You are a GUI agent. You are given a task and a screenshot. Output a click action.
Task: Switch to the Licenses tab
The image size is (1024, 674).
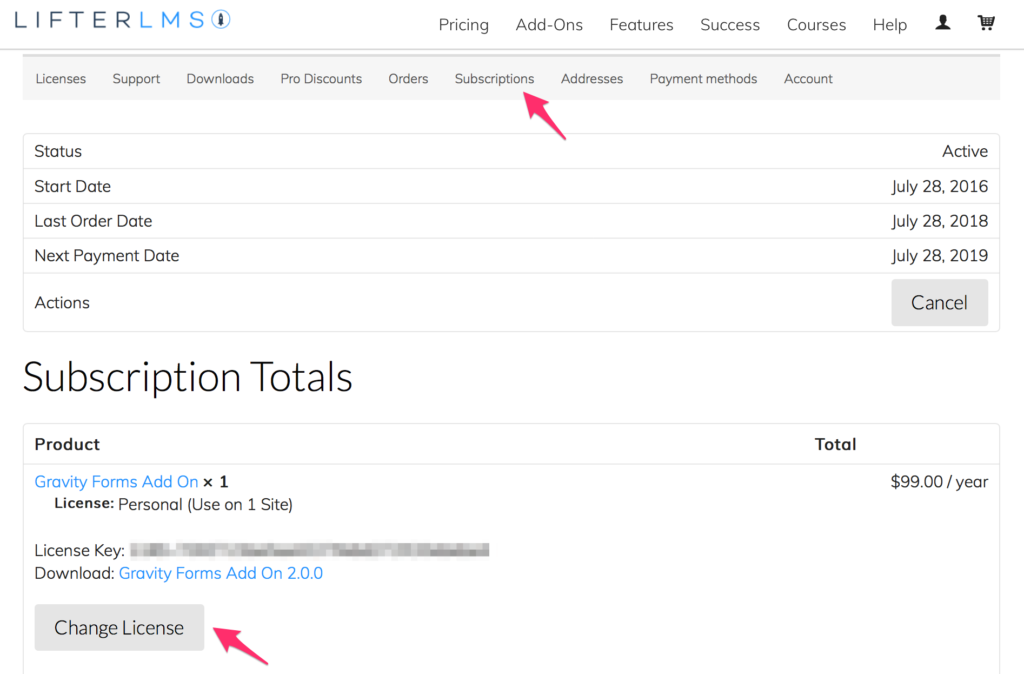pyautogui.click(x=61, y=78)
